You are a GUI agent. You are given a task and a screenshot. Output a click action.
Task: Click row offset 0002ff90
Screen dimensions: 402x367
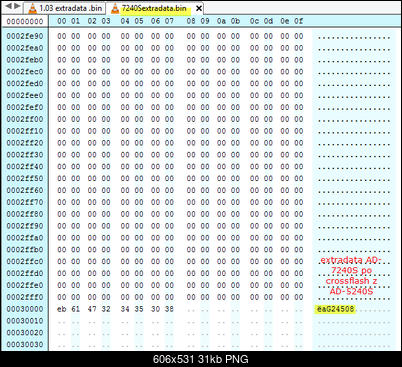click(25, 226)
